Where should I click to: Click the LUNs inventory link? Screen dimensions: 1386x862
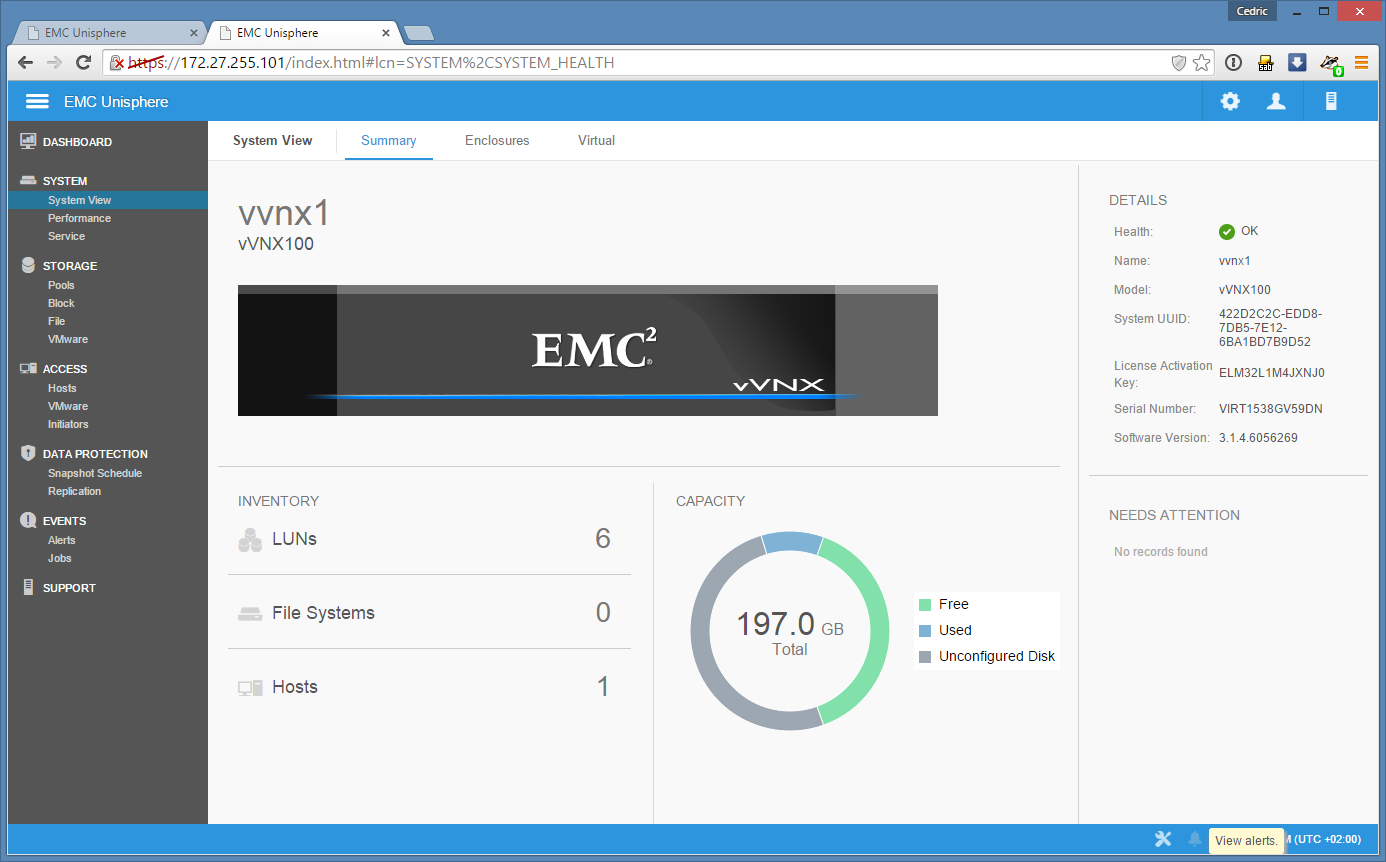pyautogui.click(x=294, y=539)
